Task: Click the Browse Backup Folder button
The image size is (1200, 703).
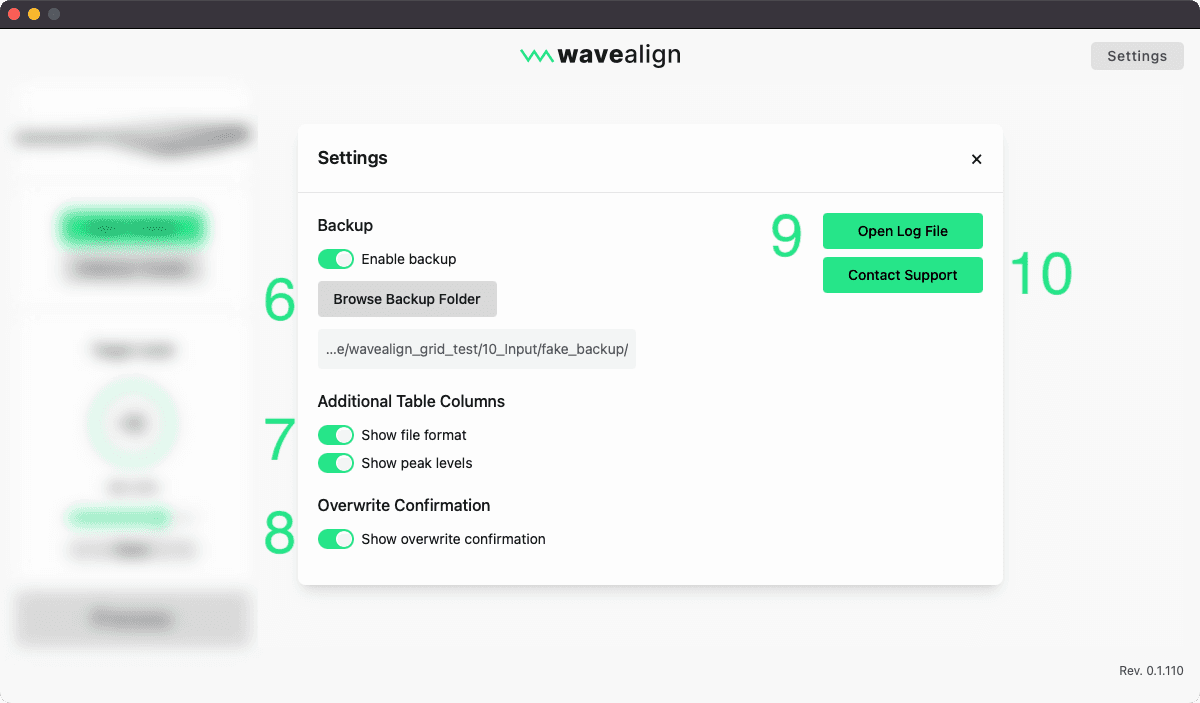Action: click(407, 299)
